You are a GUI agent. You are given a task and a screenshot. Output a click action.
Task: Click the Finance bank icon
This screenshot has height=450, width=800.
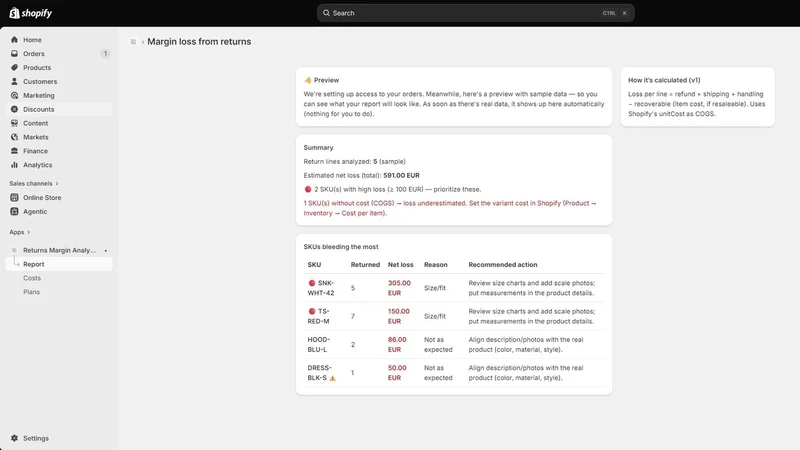point(14,151)
